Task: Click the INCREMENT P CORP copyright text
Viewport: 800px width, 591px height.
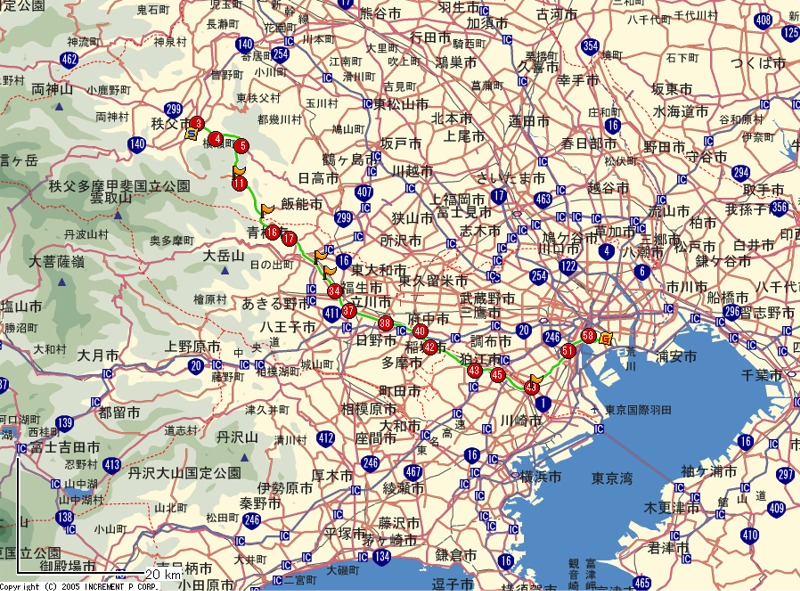Action: point(79,586)
